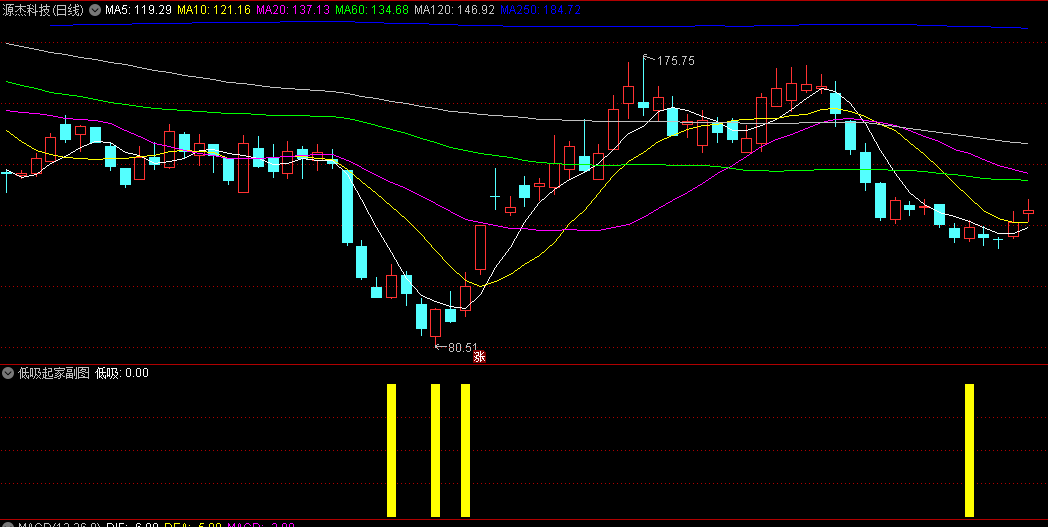Click the 175.75 high price label
This screenshot has width=1048, height=527.
click(676, 61)
